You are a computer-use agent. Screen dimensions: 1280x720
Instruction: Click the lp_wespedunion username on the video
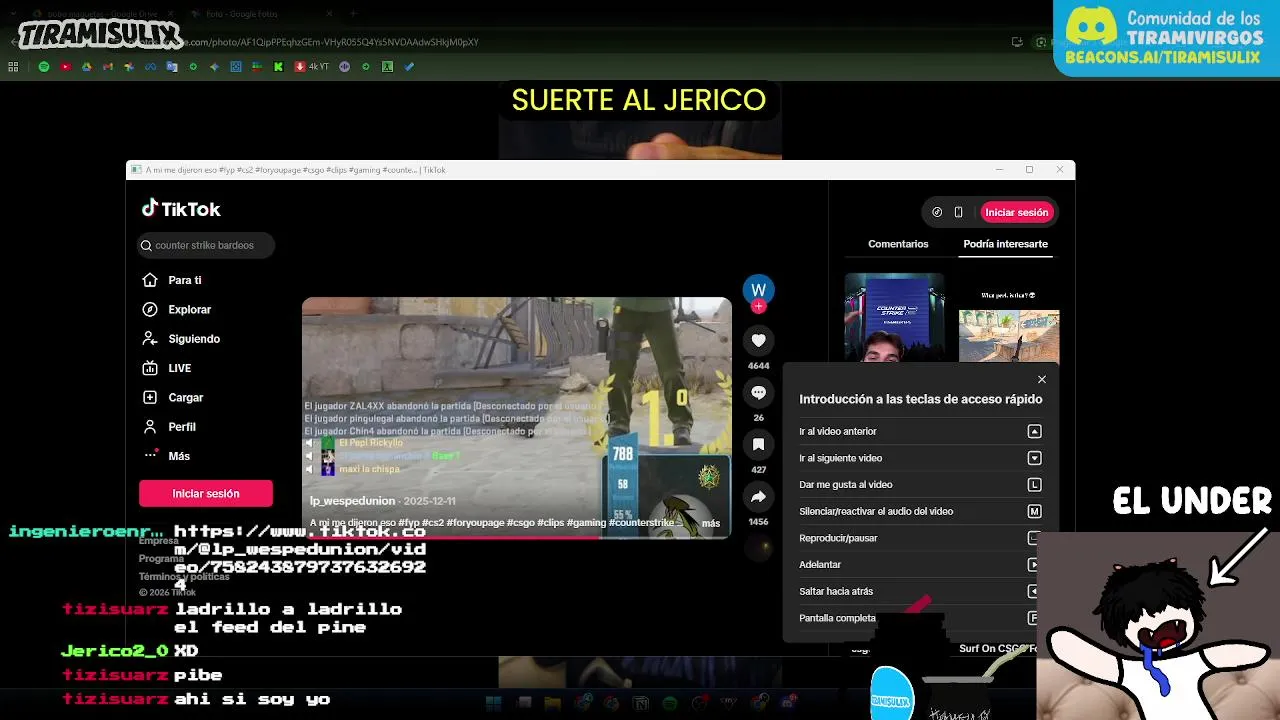(352, 501)
